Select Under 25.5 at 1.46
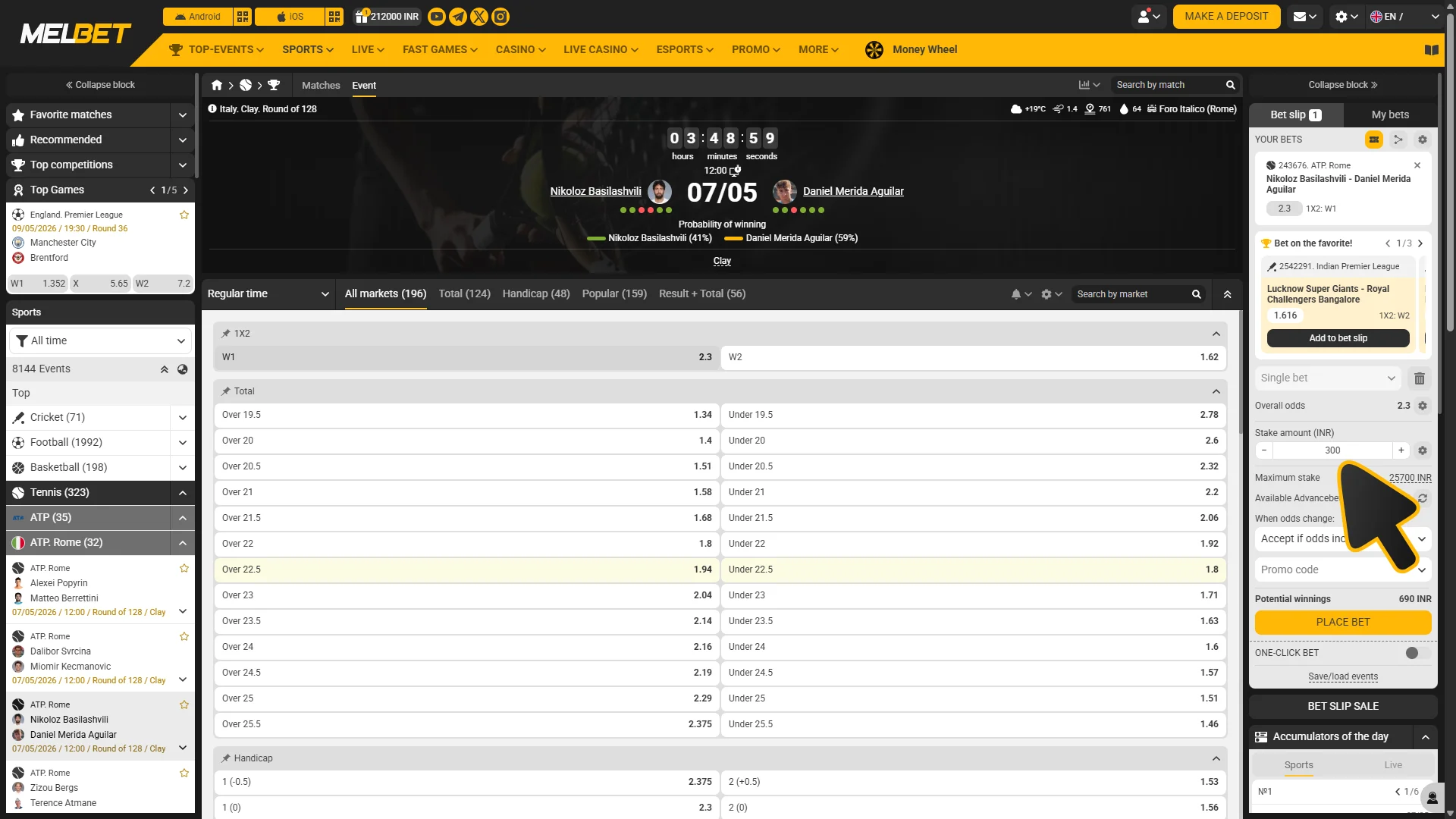Screen dimensions: 1456x819 click(974, 724)
